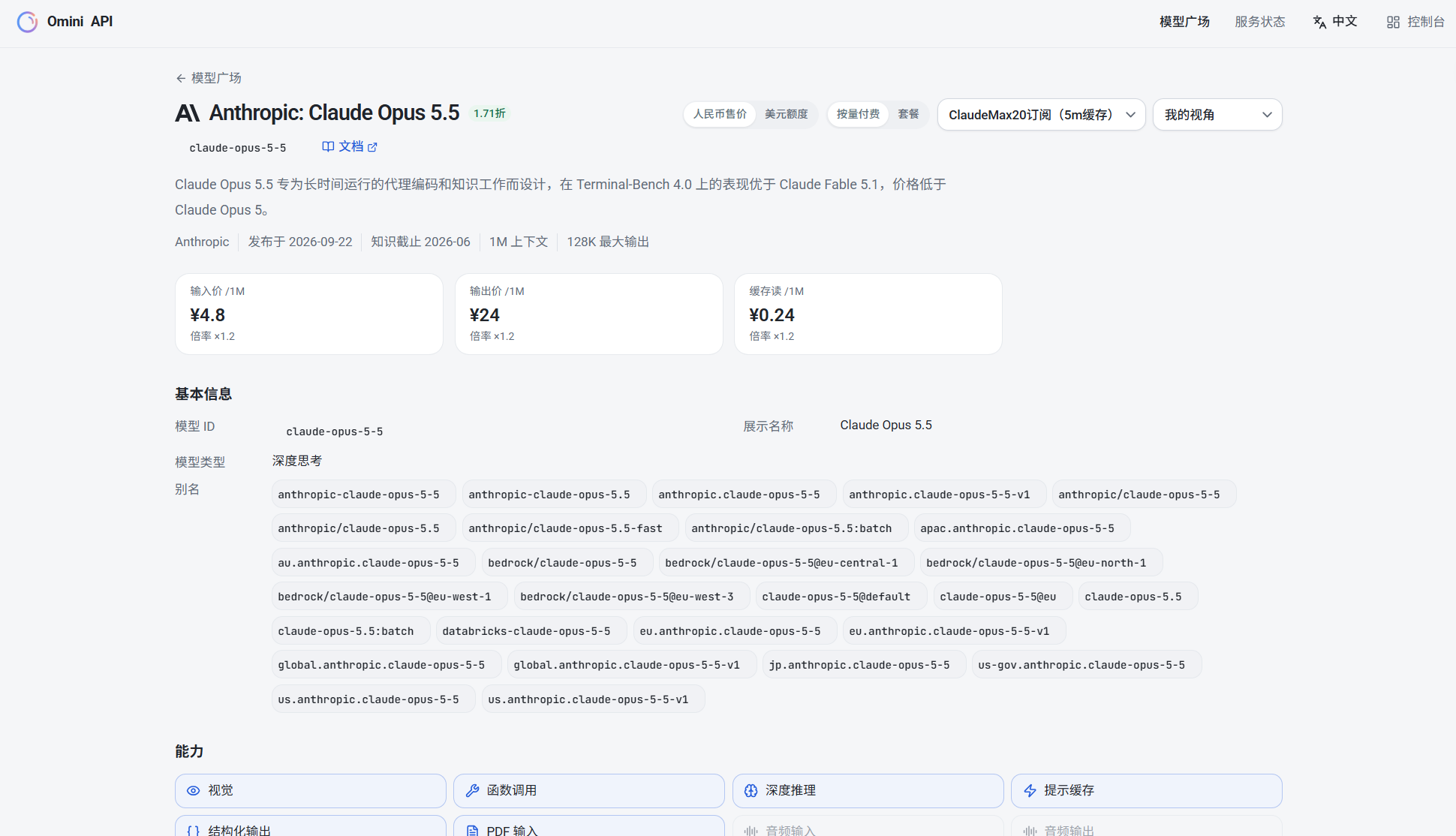Click alias databricks-claude-opus-5-5

(531, 631)
